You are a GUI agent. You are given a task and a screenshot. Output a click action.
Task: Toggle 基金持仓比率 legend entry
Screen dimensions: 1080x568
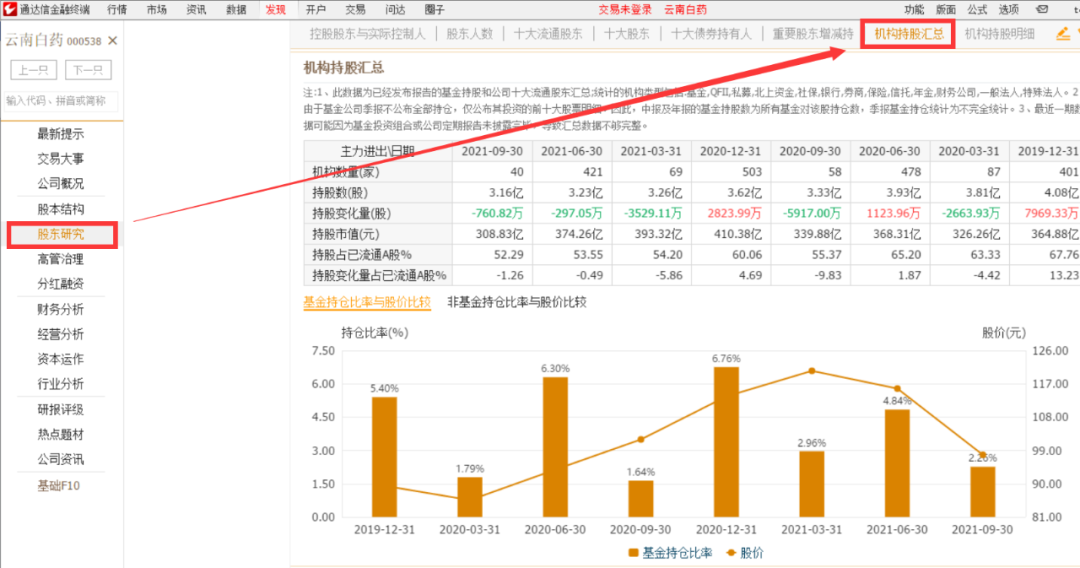(x=670, y=553)
